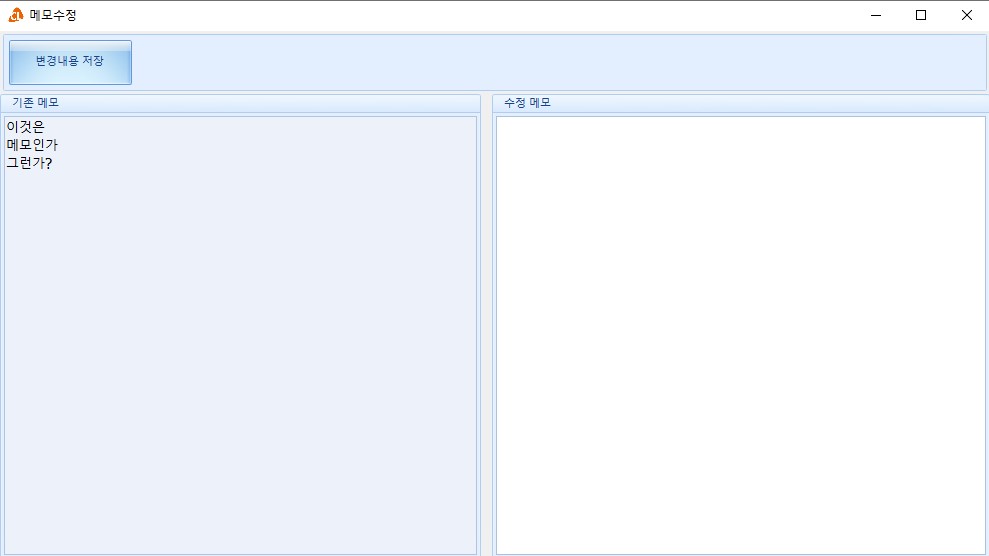Click the line 그런가? in existing memo
The height and width of the screenshot is (556, 989).
(x=30, y=163)
